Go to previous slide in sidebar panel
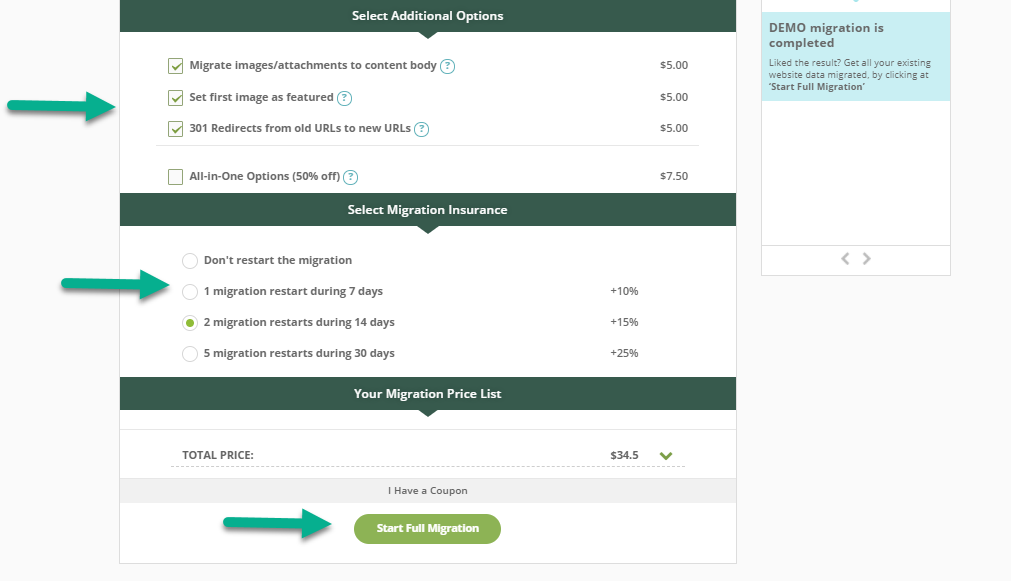 click(x=845, y=259)
